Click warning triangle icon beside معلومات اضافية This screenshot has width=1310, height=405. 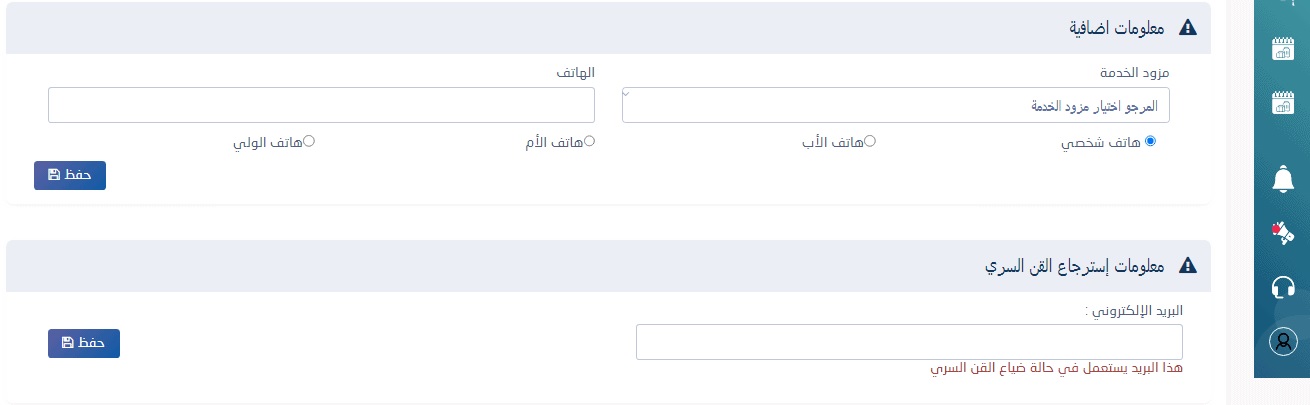(x=1188, y=28)
